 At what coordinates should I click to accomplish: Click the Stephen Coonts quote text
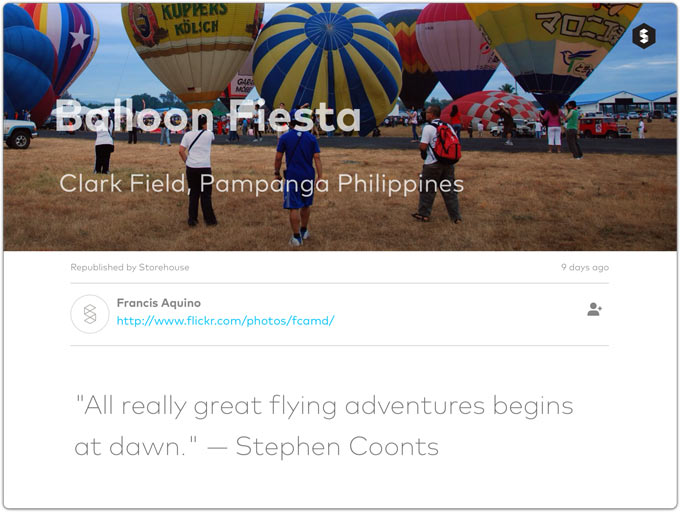(324, 426)
